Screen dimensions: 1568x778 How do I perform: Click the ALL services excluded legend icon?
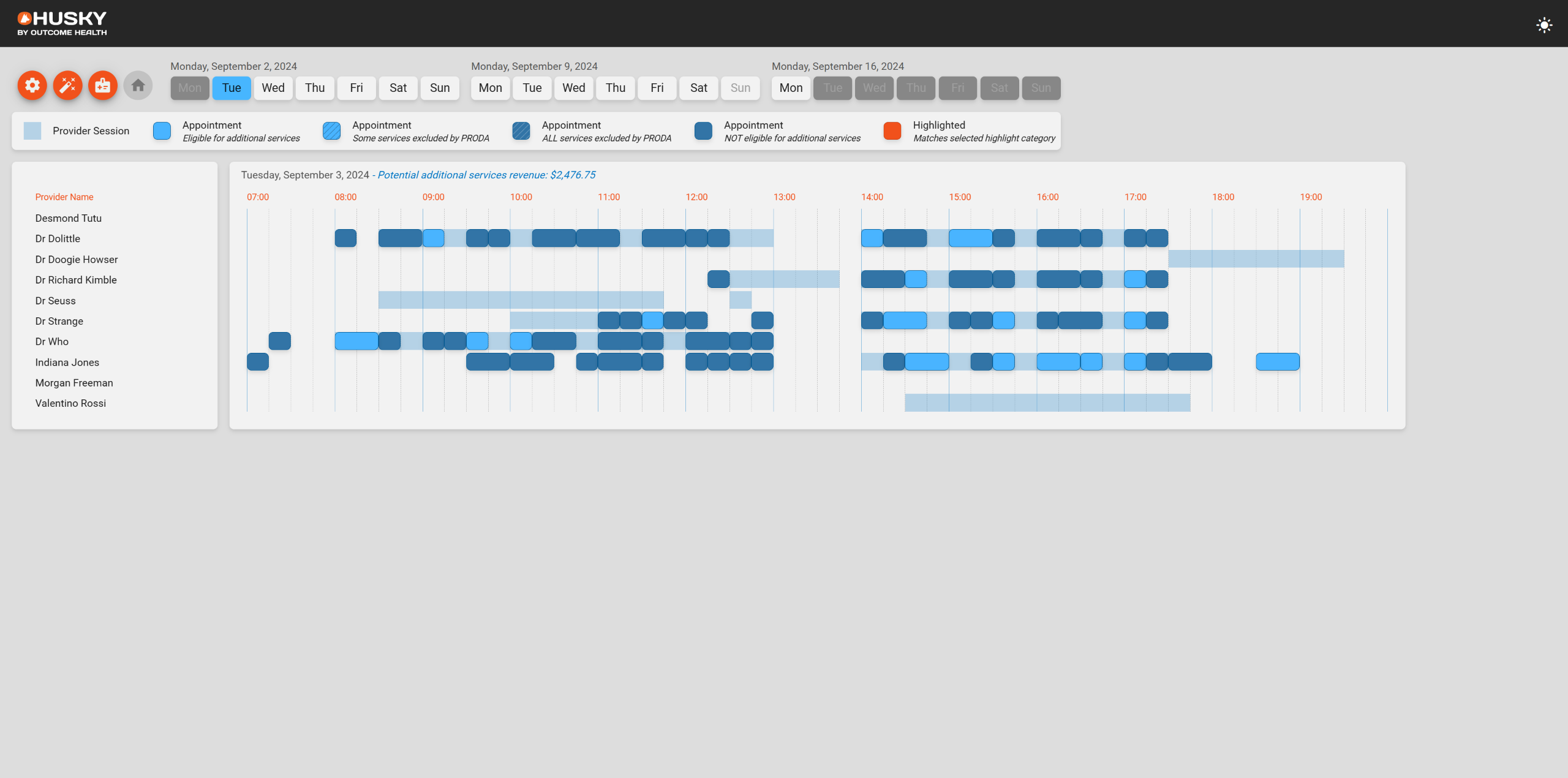(521, 130)
